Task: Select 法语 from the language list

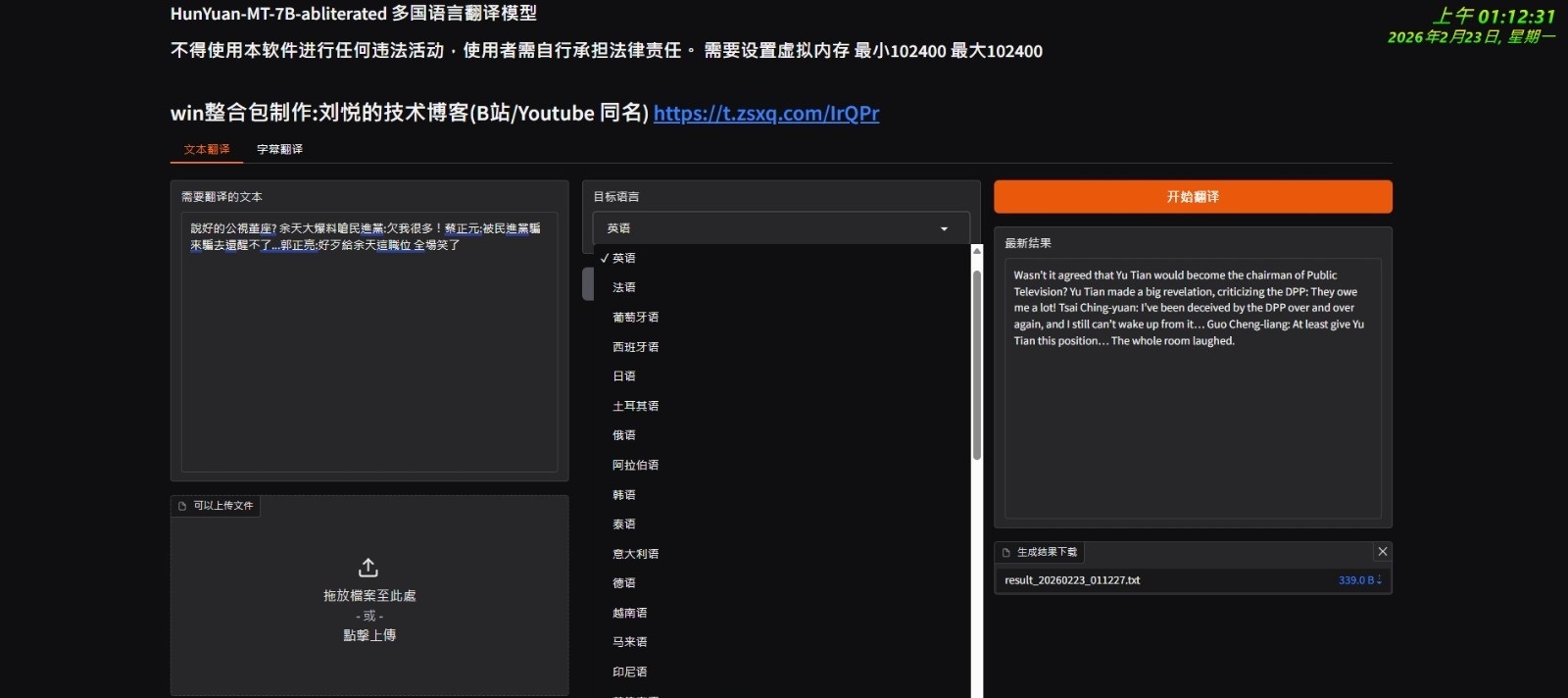Action: click(x=624, y=287)
